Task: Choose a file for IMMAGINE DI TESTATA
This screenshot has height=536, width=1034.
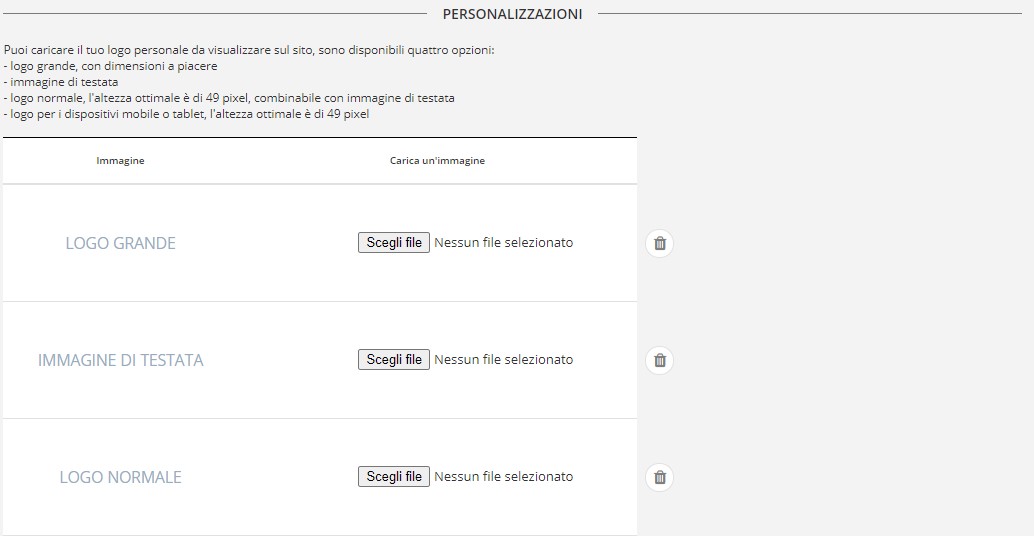Action: pos(394,359)
